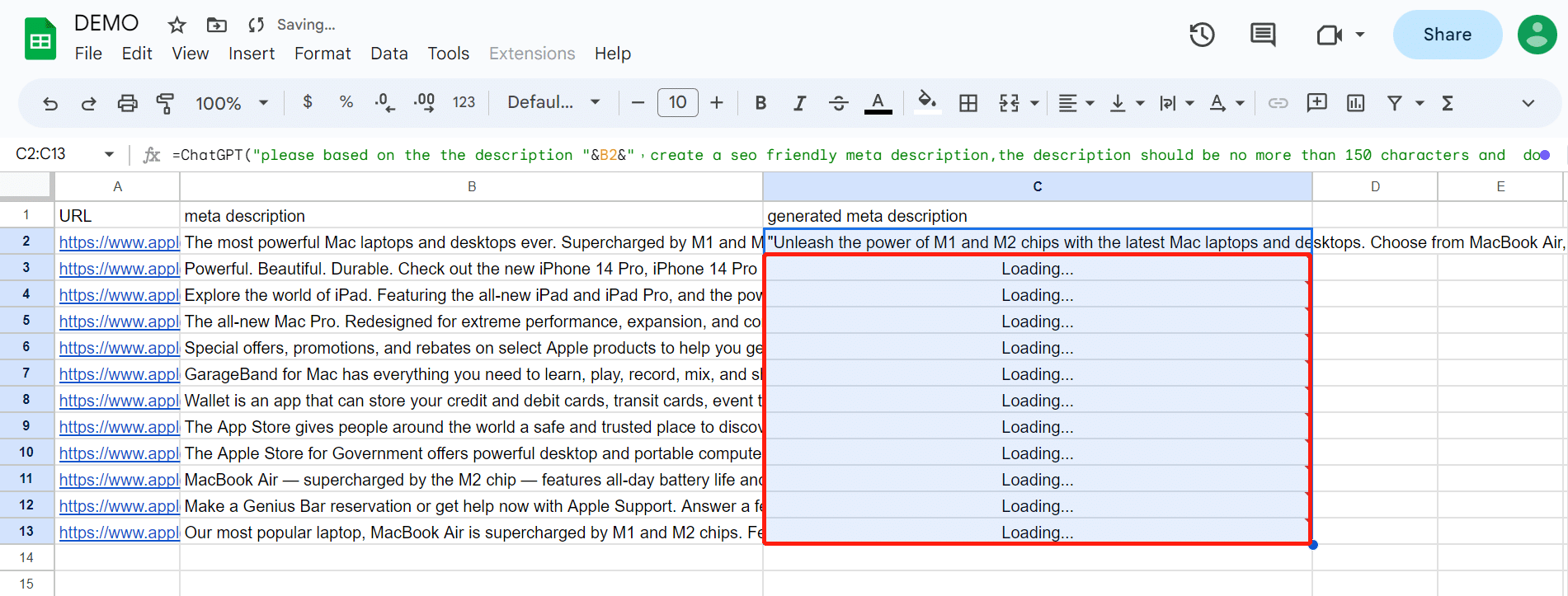Toggle strikethrough formatting
The image size is (1568, 596).
click(x=838, y=103)
